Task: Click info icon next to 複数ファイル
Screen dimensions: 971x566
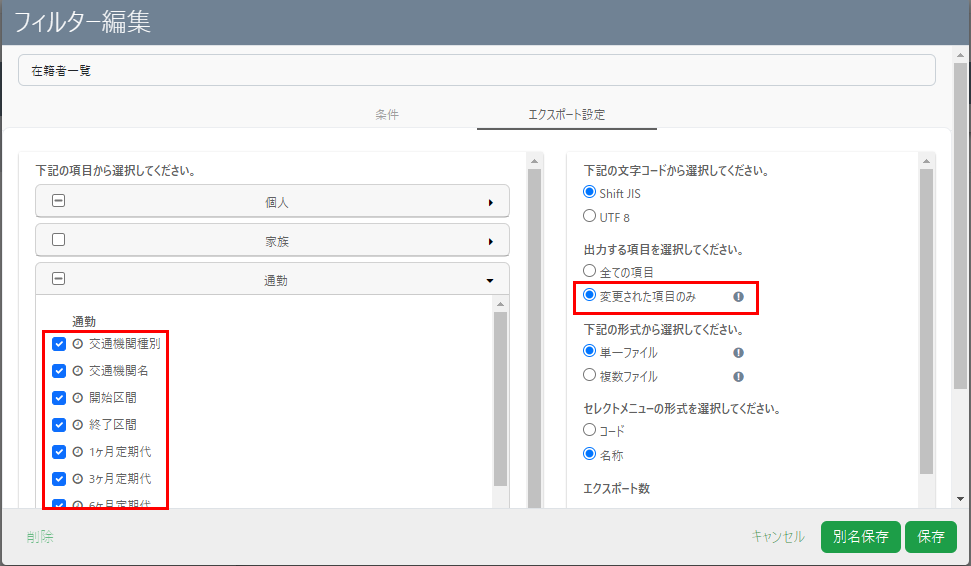Action: click(x=738, y=377)
